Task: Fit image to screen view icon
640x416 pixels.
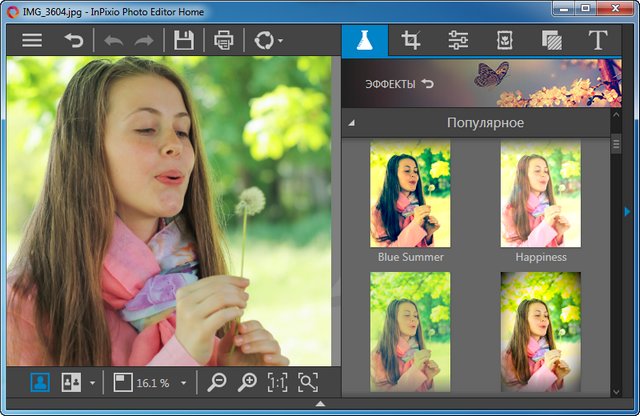Action: click(x=308, y=382)
